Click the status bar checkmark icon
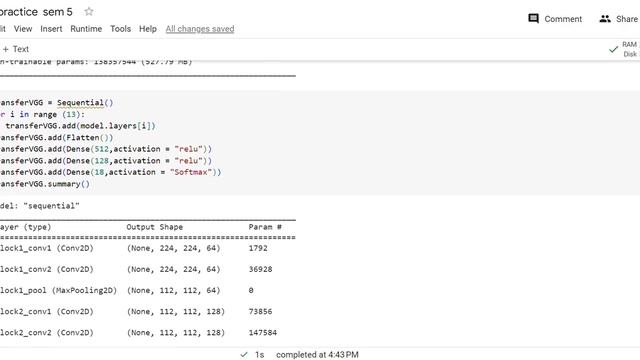Screen dimensions: 640x360 tap(244, 355)
